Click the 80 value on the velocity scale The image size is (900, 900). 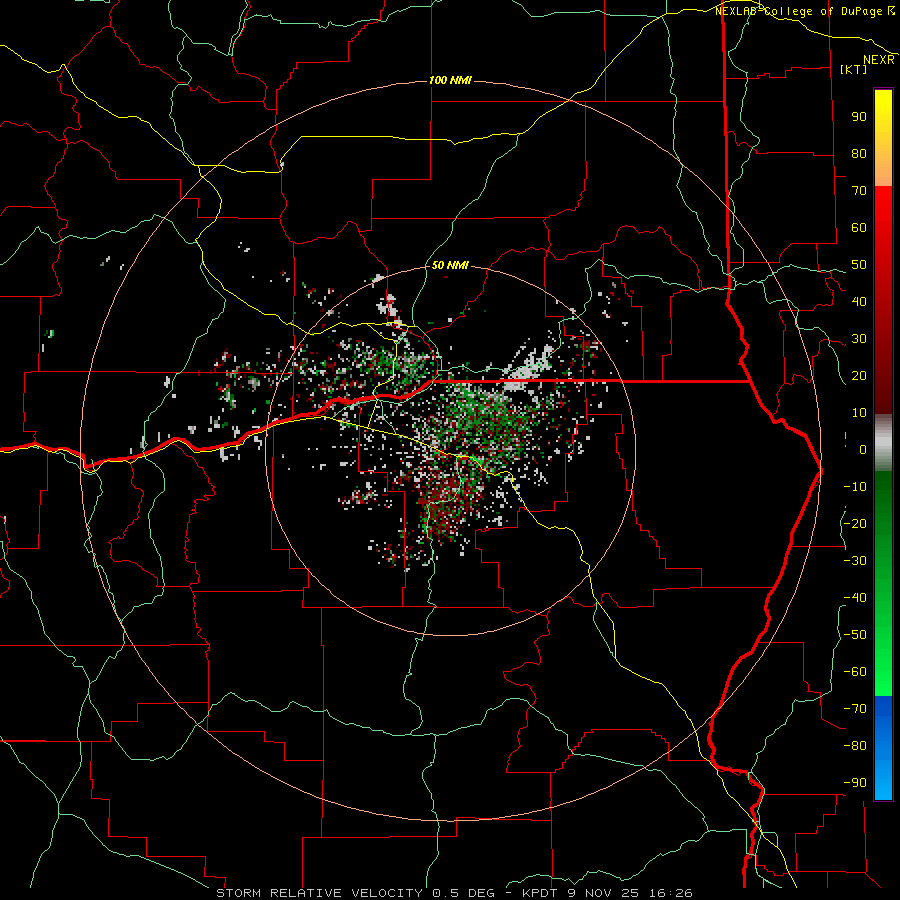click(859, 154)
